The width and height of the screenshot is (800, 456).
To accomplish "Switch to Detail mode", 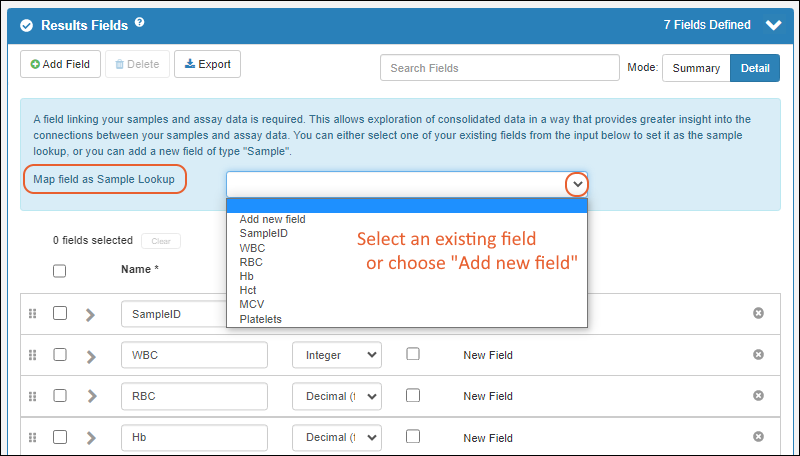I will coord(755,68).
